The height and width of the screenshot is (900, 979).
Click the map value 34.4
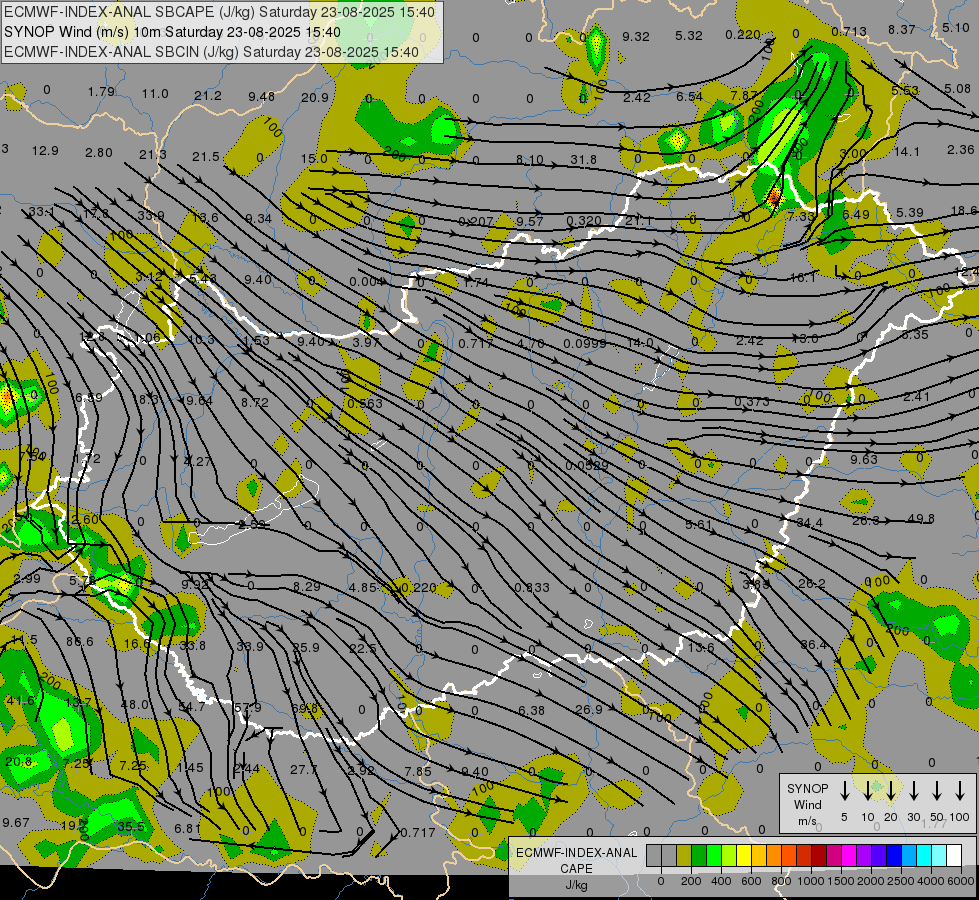point(809,522)
